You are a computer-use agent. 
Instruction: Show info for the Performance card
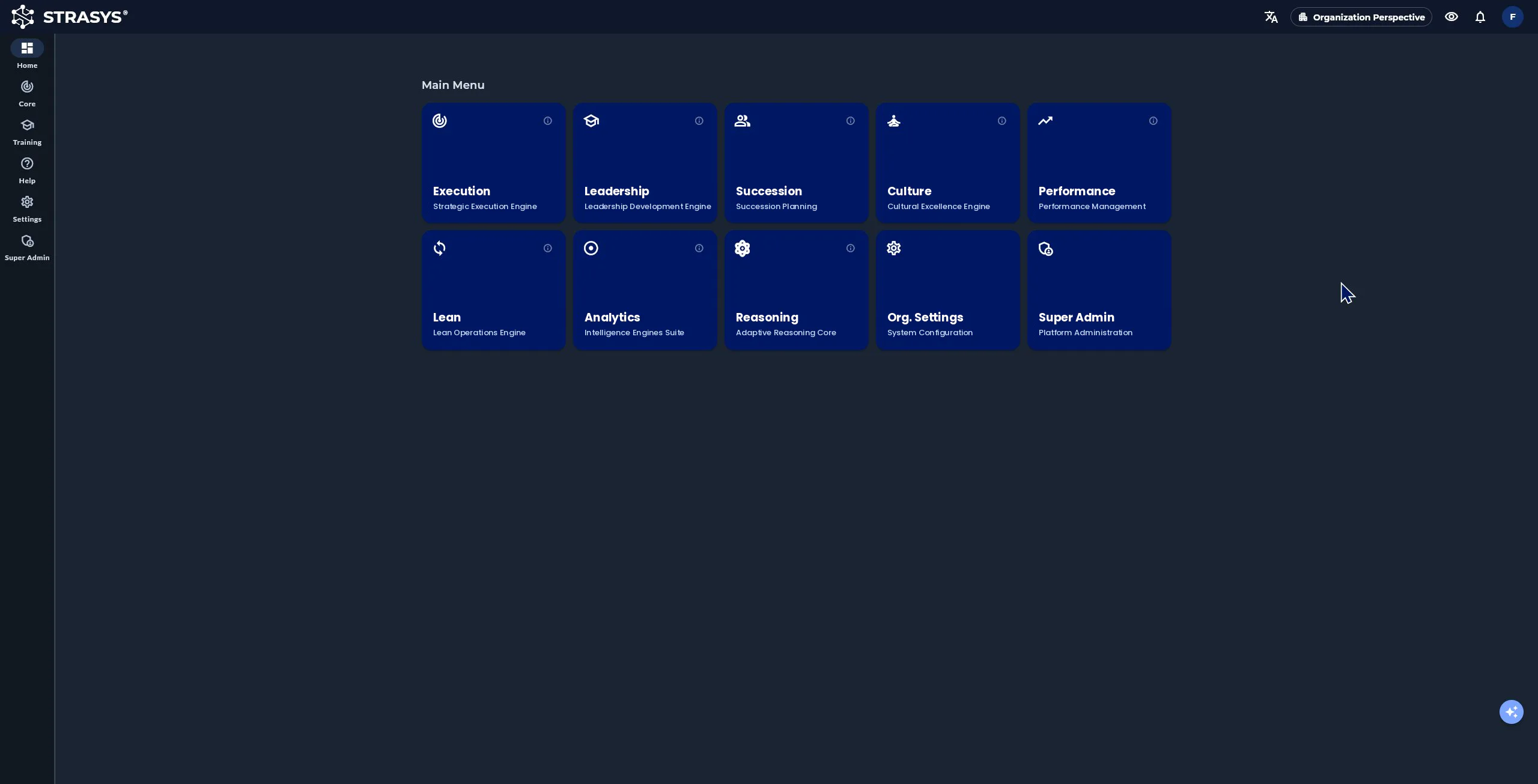click(x=1153, y=121)
